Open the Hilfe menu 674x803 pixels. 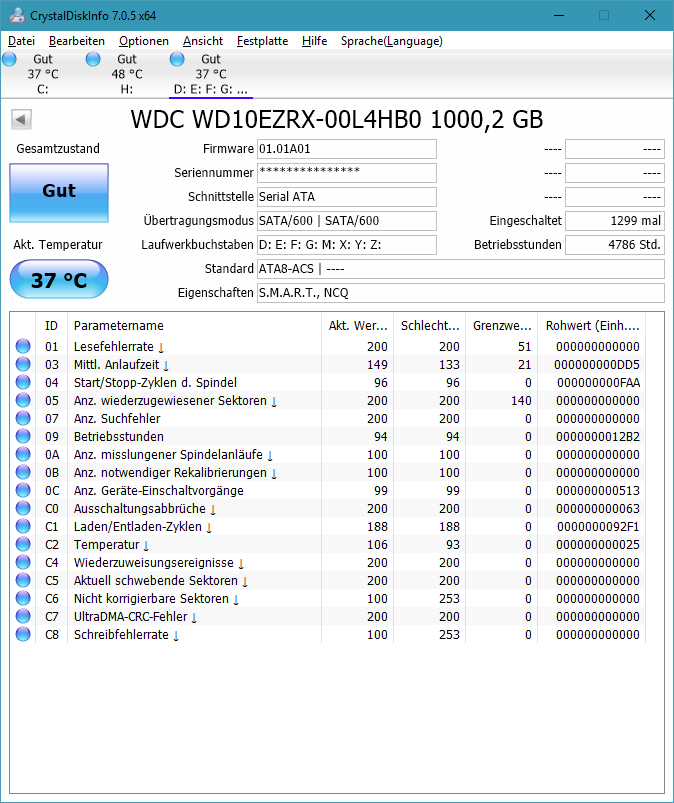point(314,41)
